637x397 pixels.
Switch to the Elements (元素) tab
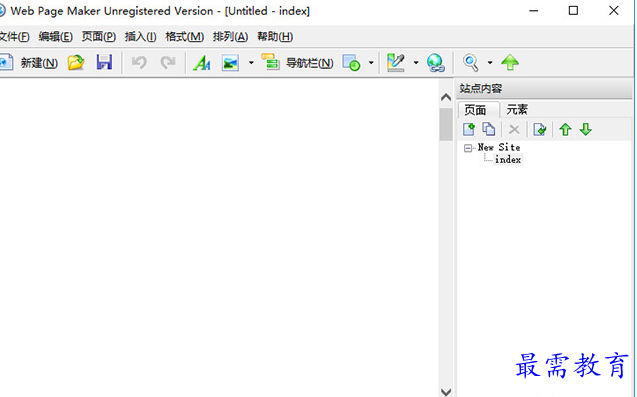[517, 110]
